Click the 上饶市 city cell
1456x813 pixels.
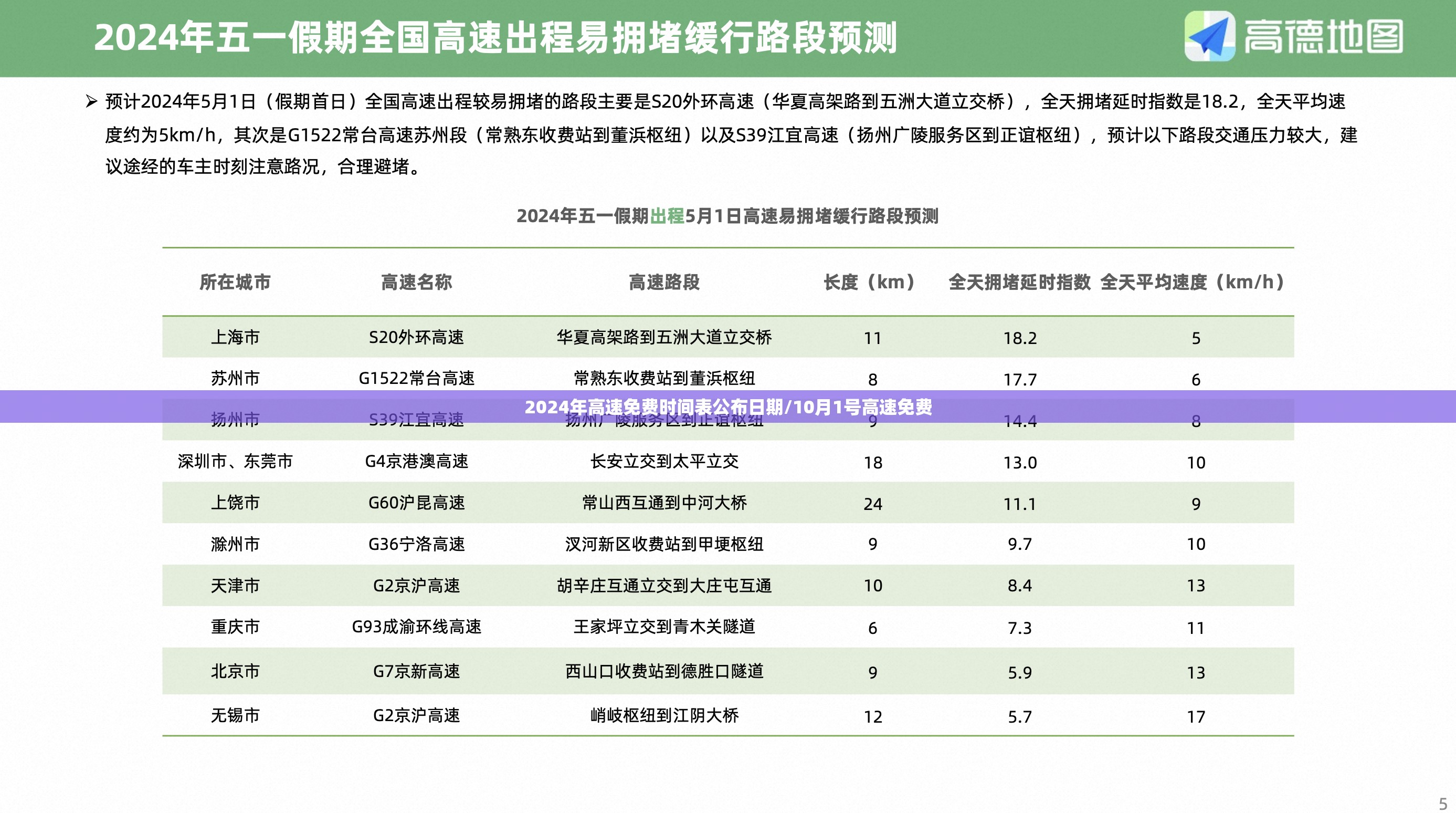235,503
